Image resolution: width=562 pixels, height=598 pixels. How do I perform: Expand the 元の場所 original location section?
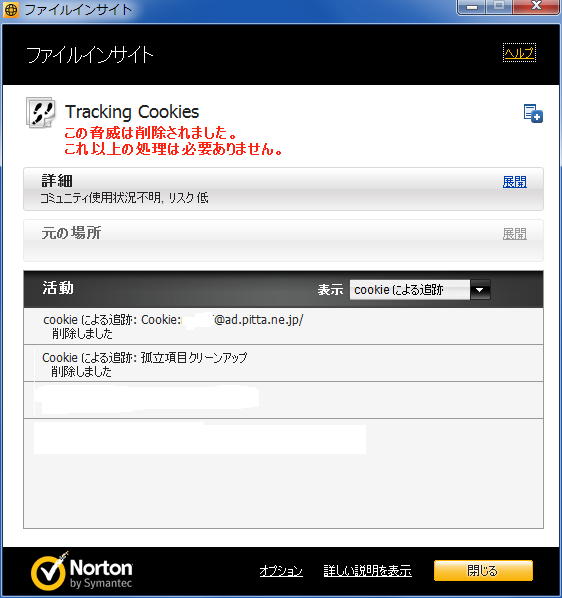coord(514,234)
